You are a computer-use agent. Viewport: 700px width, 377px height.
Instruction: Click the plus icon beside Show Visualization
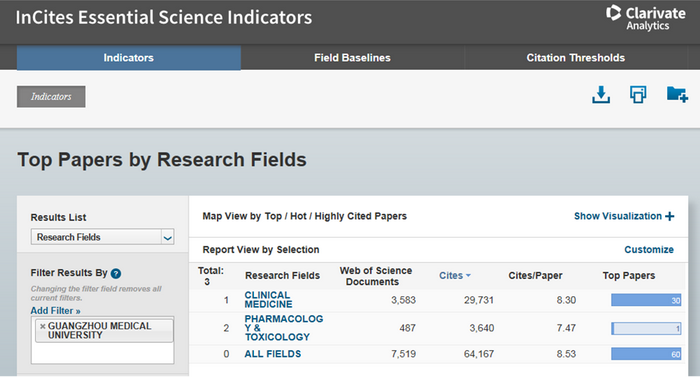tap(669, 216)
